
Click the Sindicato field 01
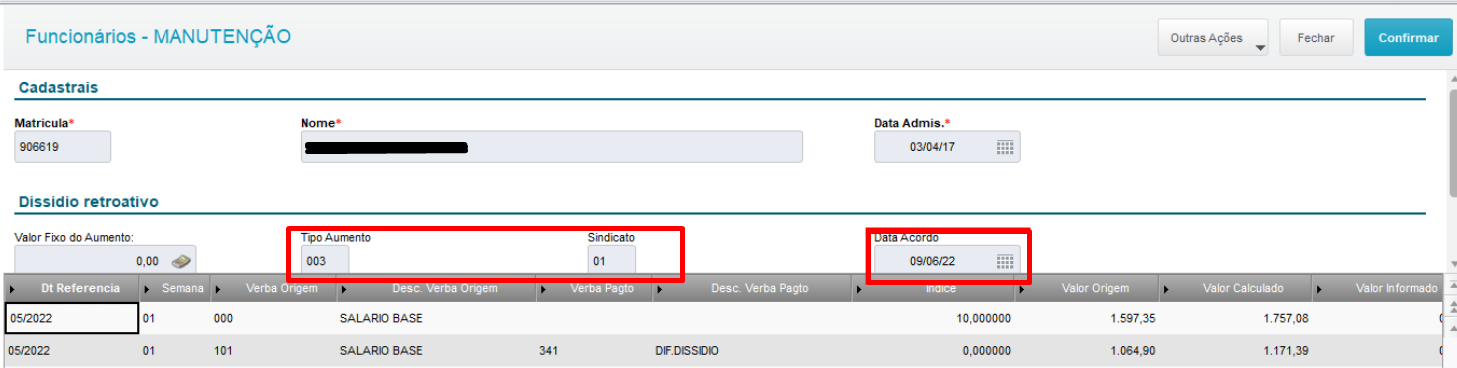612,261
